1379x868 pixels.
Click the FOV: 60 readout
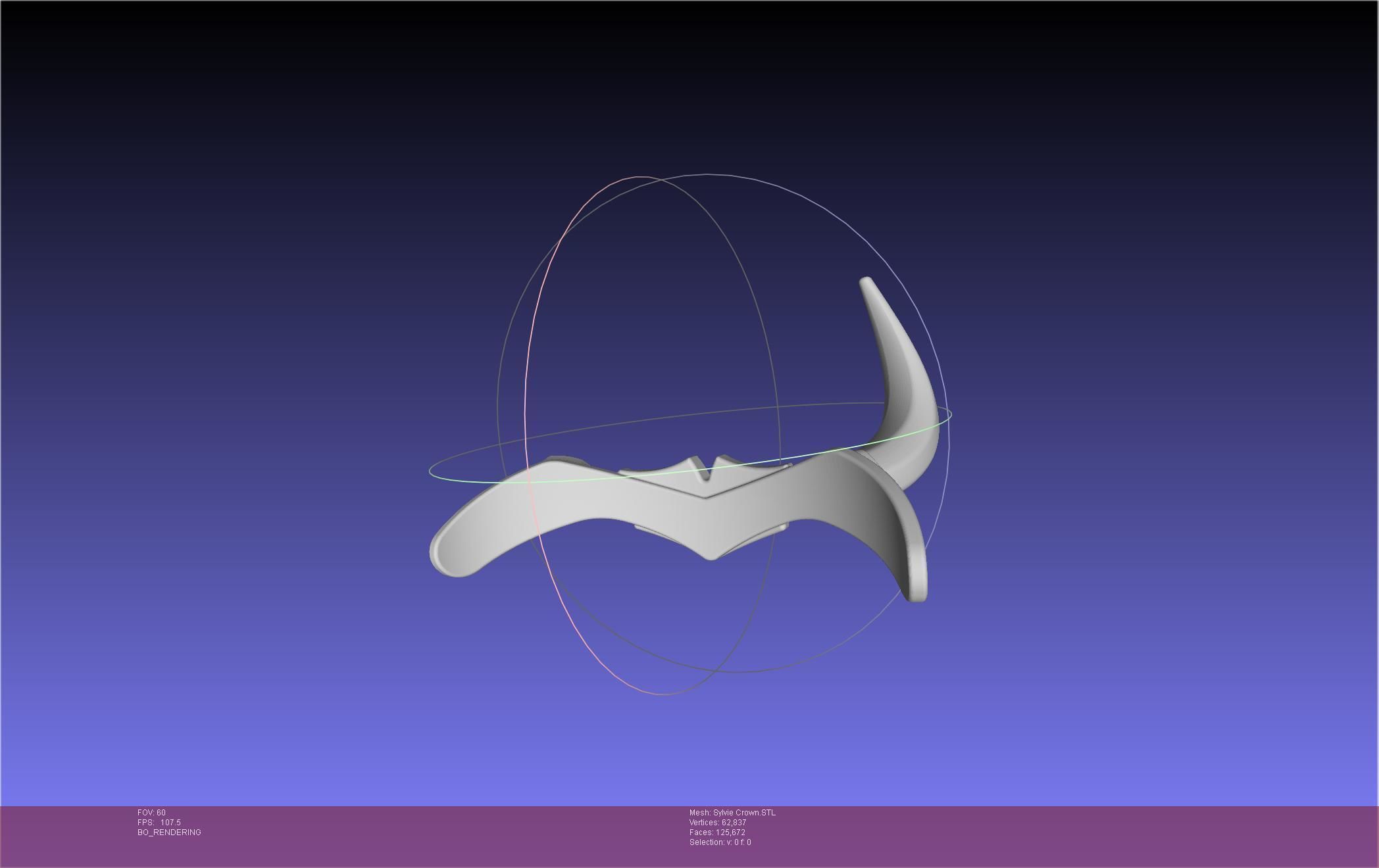151,813
